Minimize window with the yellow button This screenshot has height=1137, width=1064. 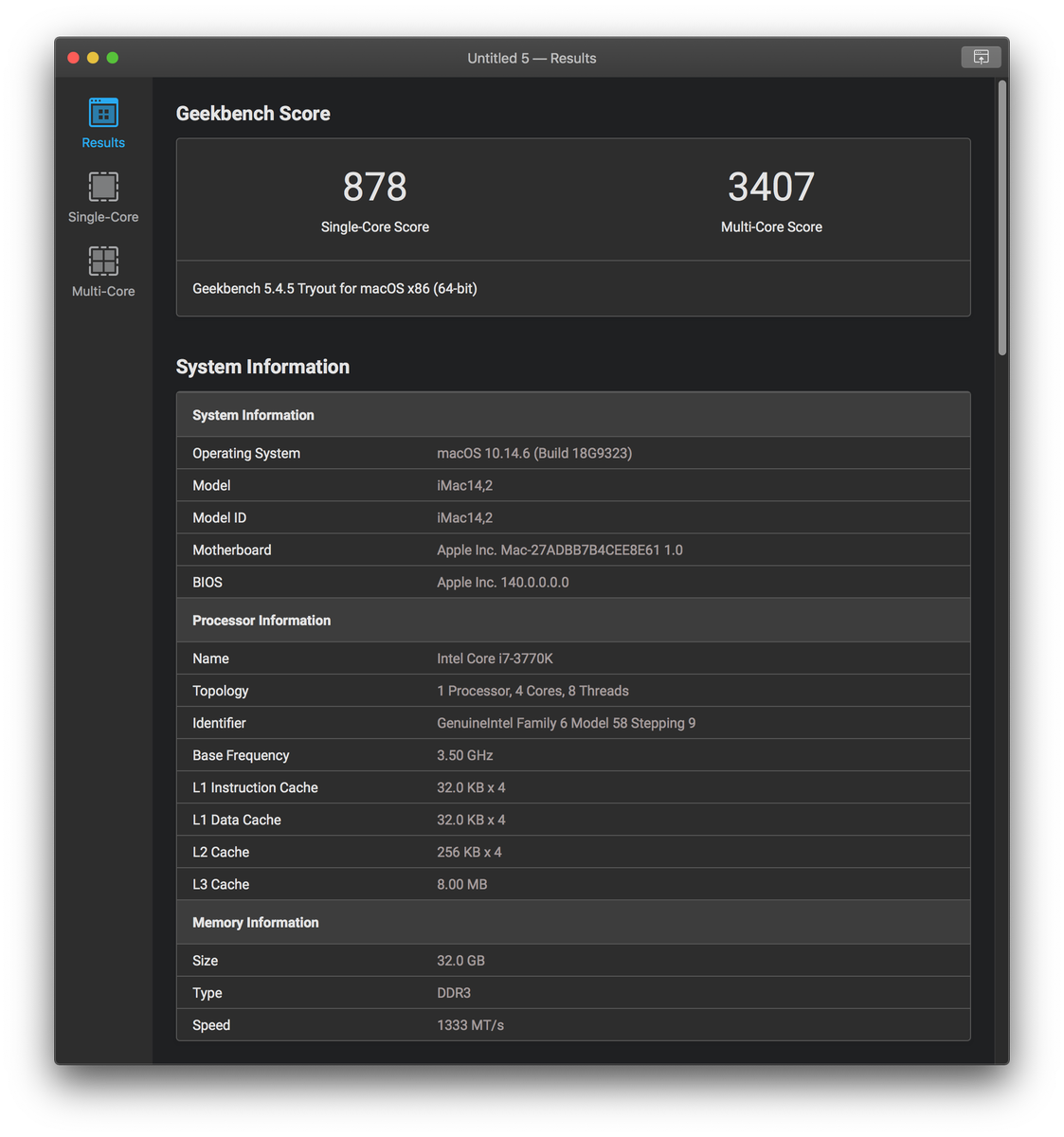[x=93, y=58]
